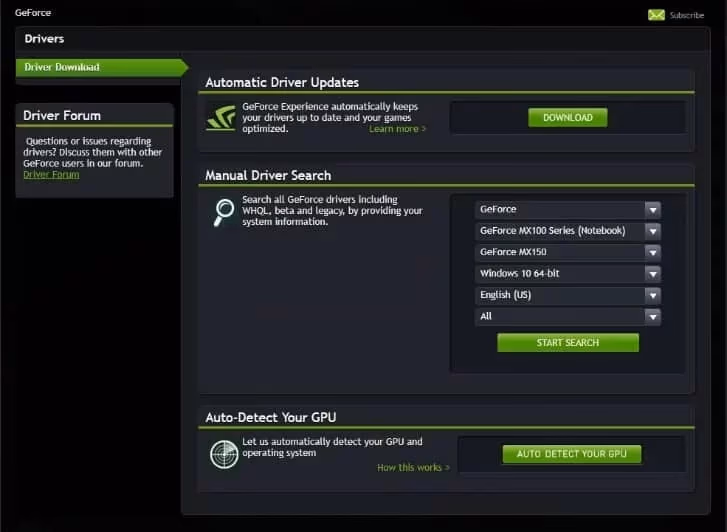Open the GeForce MX100 Series (Notebook) dropdown
The image size is (727, 532).
(568, 231)
